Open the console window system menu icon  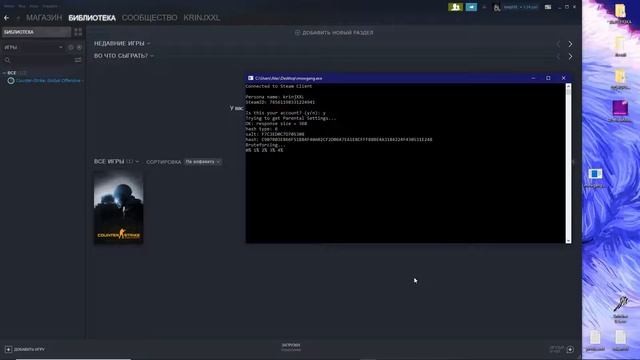coord(251,78)
